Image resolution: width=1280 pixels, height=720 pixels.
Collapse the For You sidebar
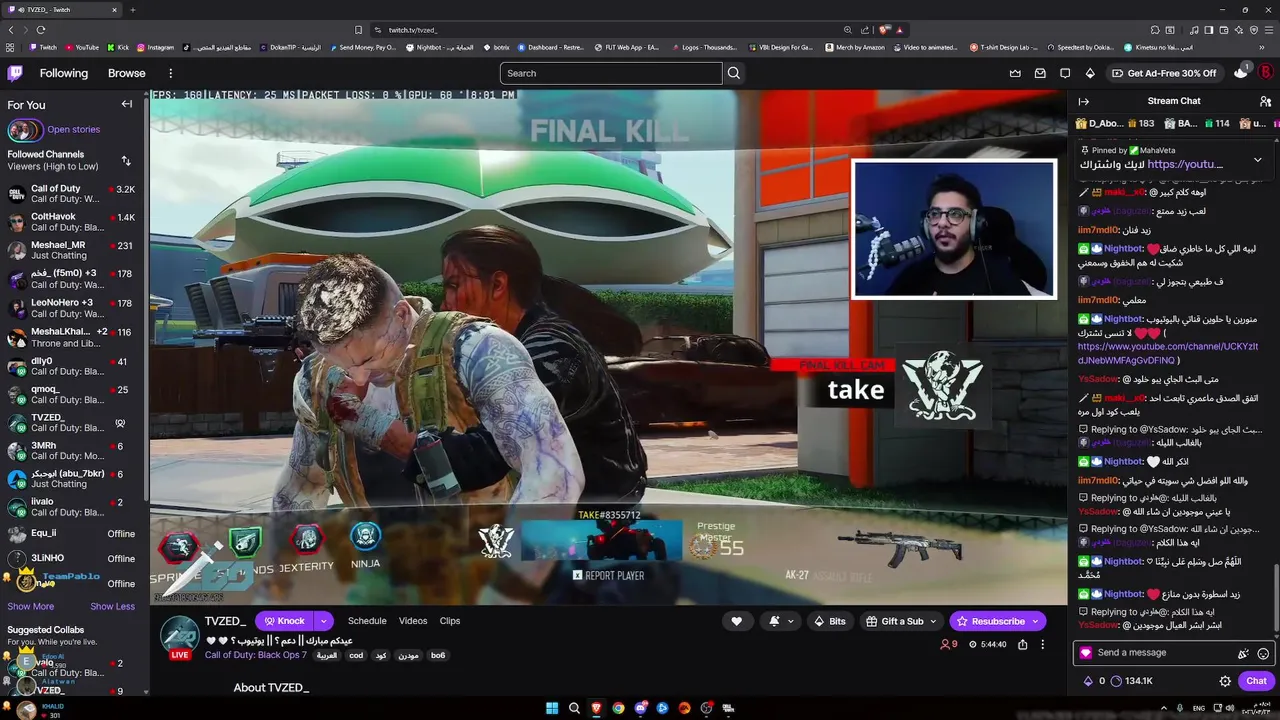[127, 104]
